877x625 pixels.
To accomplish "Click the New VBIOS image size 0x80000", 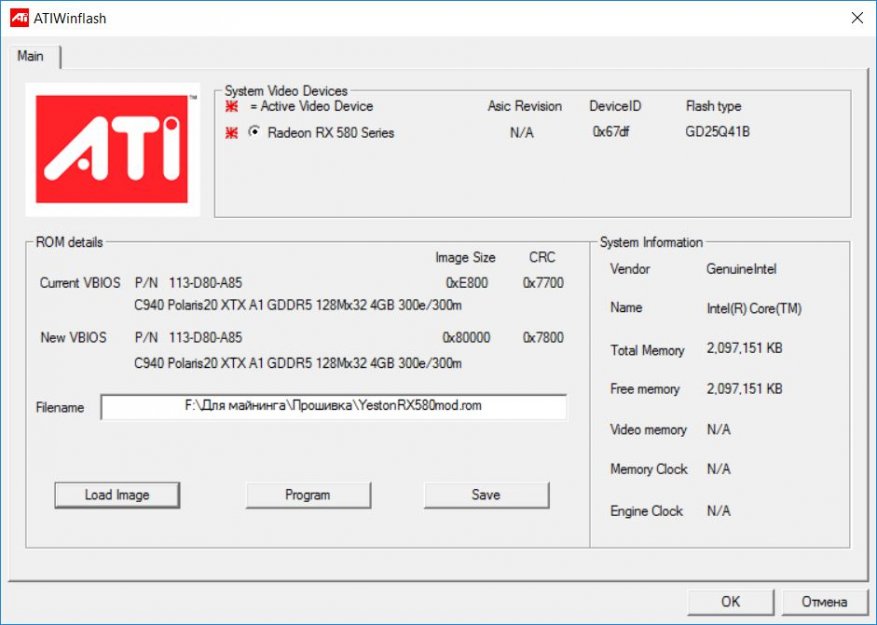I will coord(466,338).
